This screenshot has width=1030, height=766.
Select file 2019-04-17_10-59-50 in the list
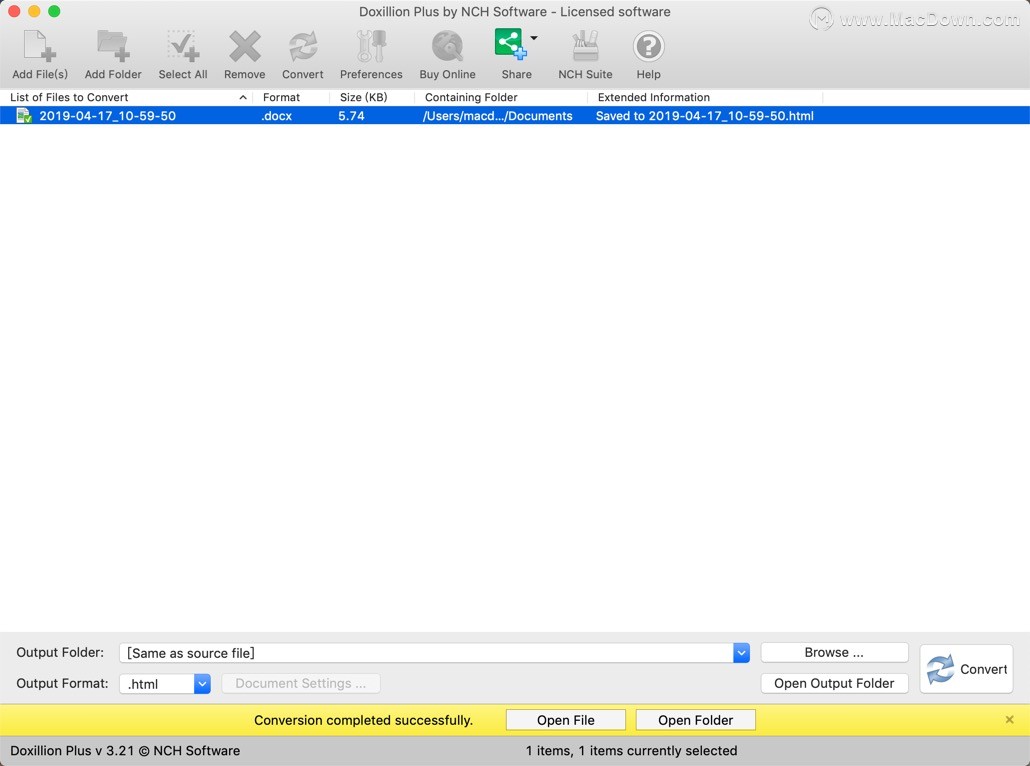[x=108, y=116]
